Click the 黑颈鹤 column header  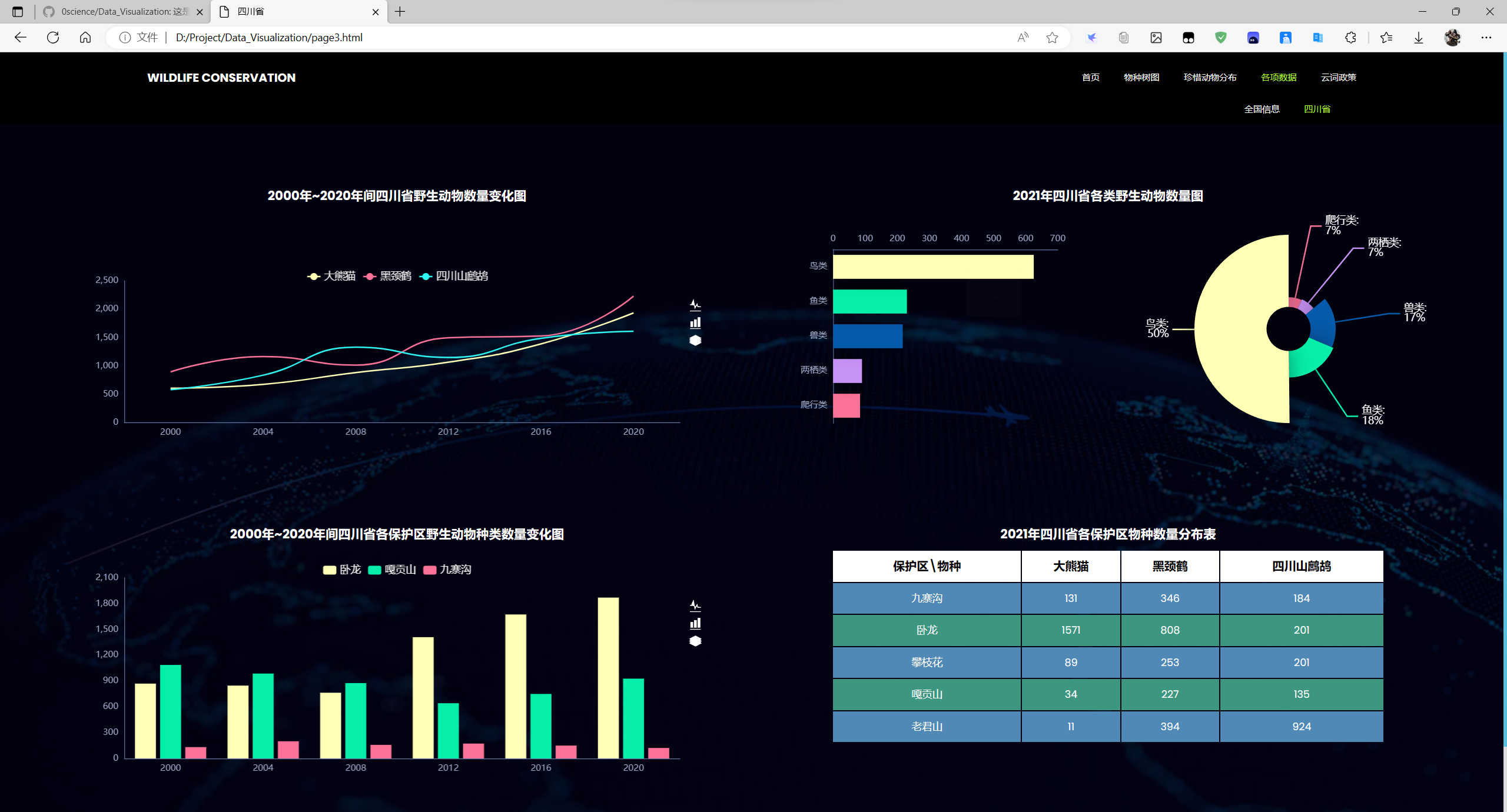(1170, 566)
